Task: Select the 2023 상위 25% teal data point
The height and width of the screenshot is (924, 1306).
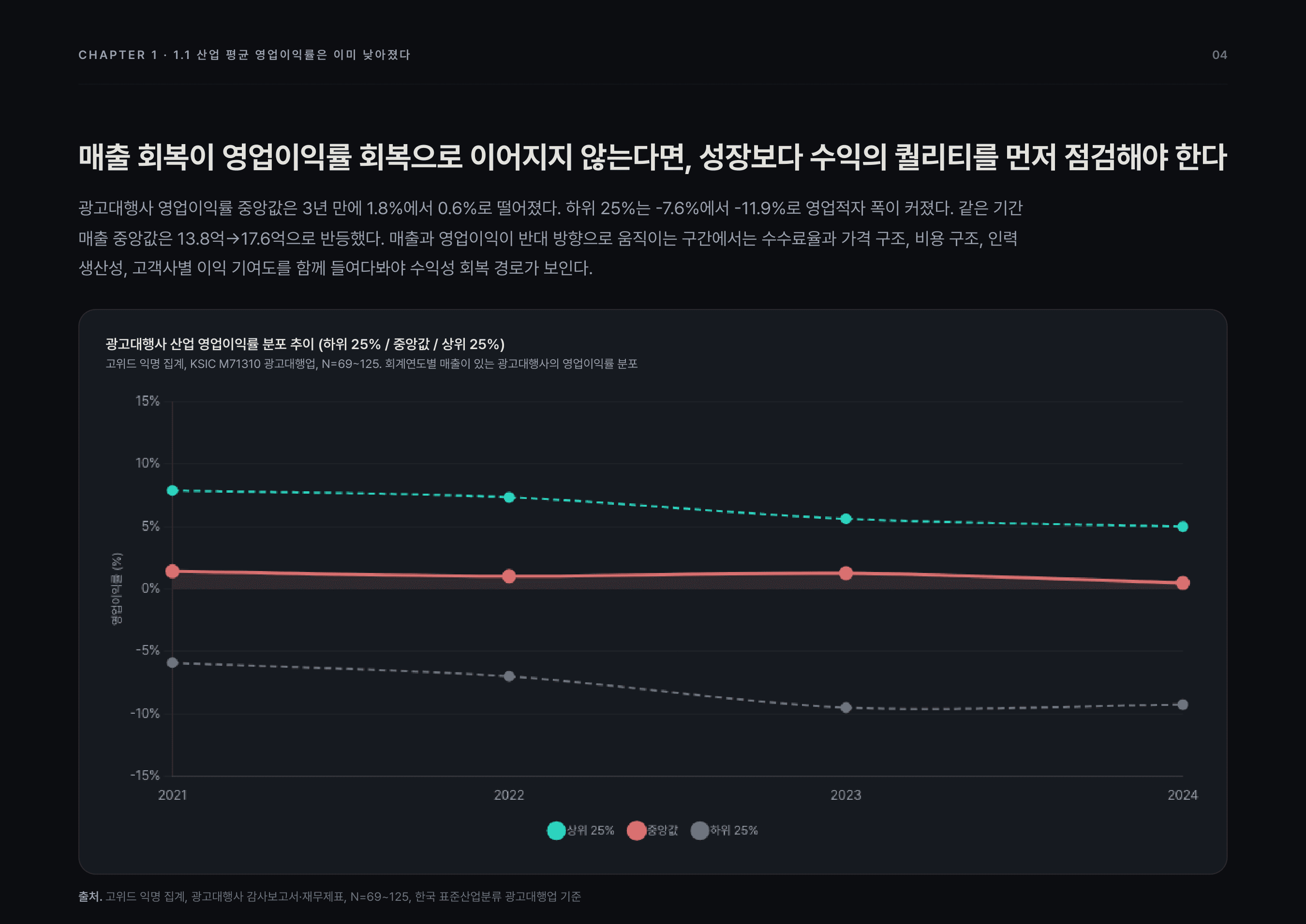Action: [846, 519]
